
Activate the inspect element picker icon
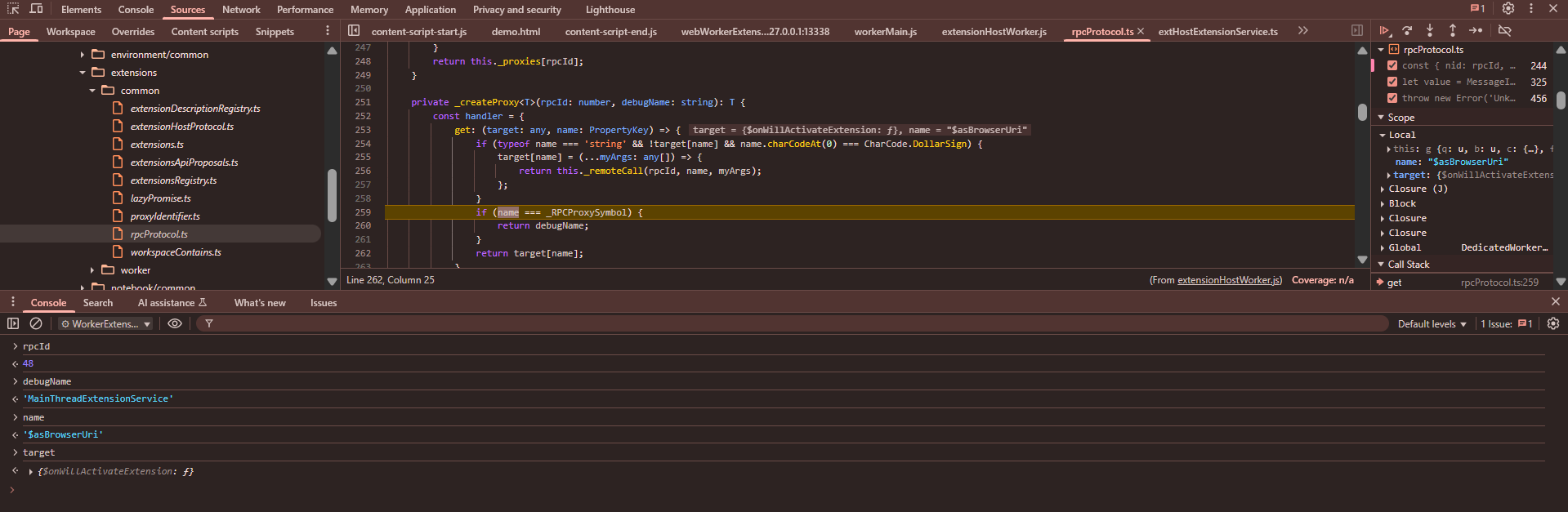click(13, 9)
